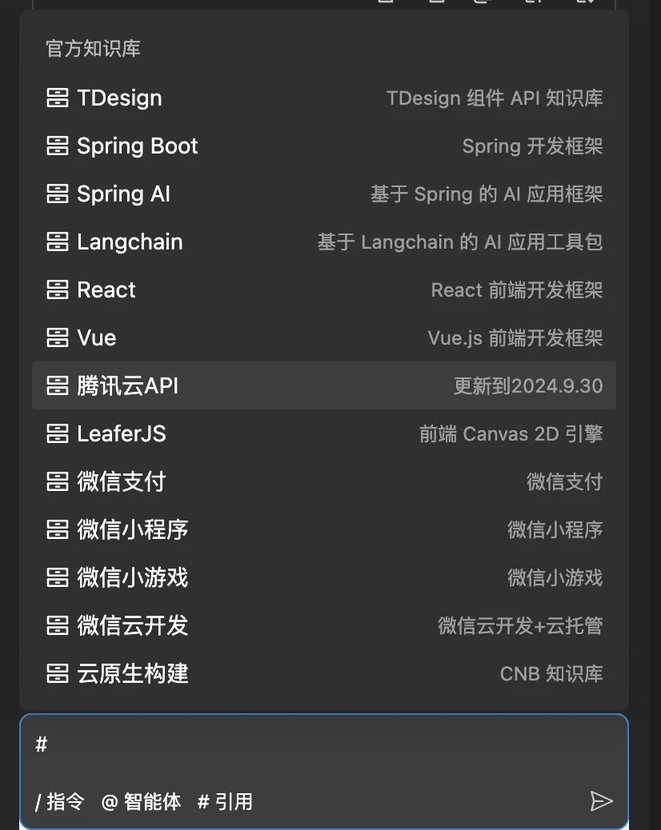The height and width of the screenshot is (830, 661).
Task: Select 微信小游戏 knowledge base
Action: pyautogui.click(x=324, y=578)
